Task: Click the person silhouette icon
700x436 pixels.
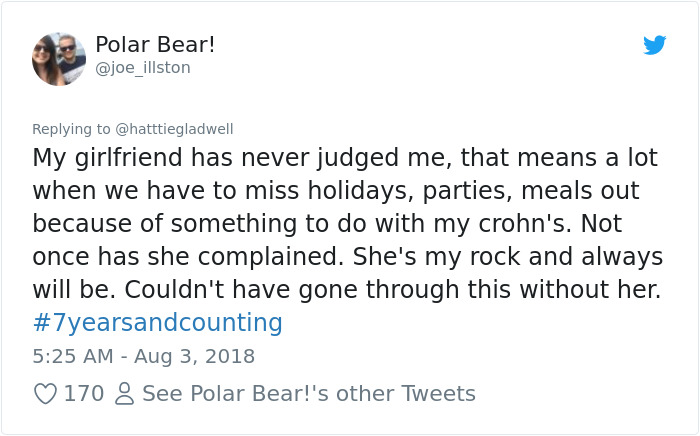Action: [124, 394]
